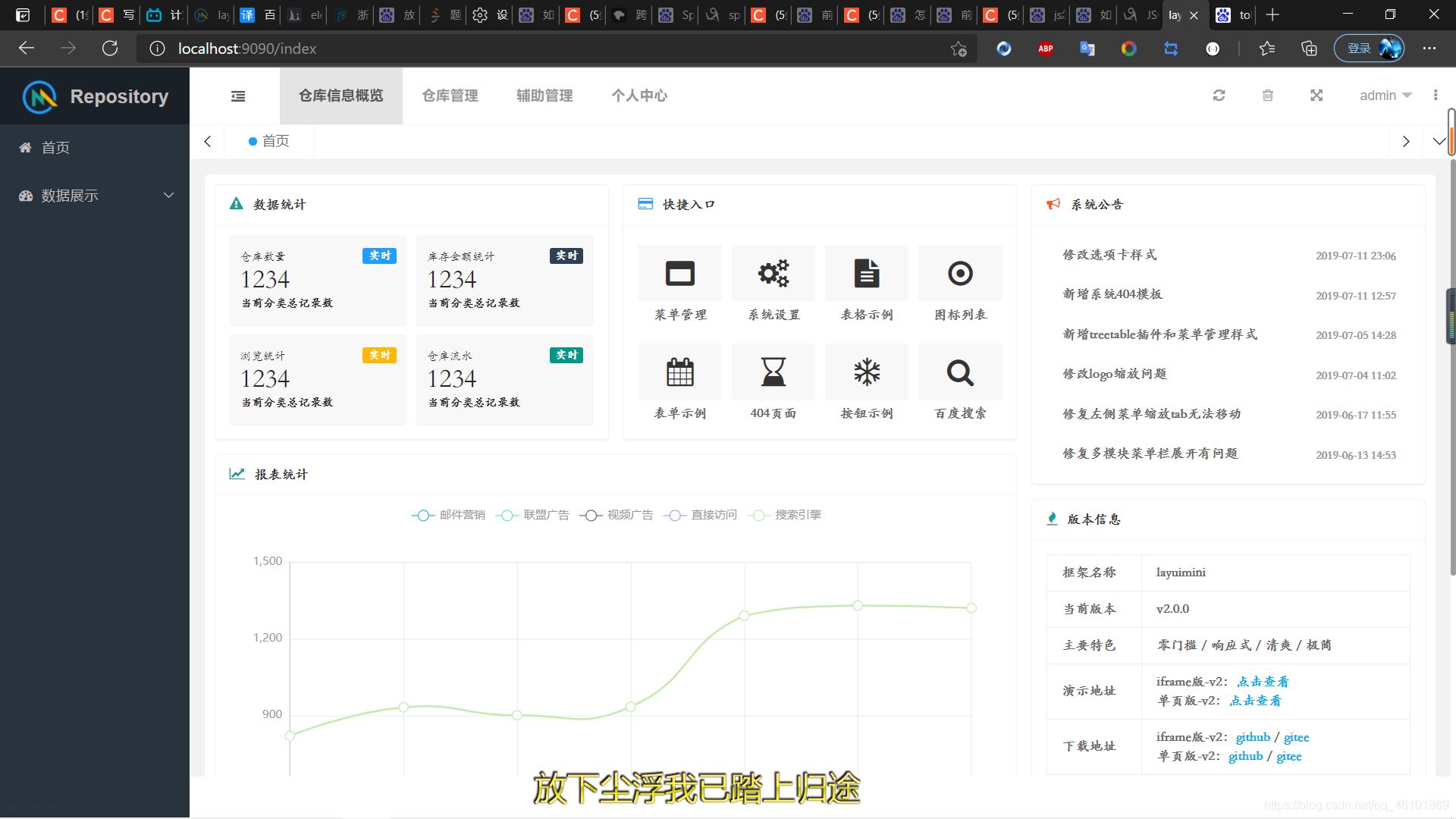Enter fullscreen with the expand icon
This screenshot has height=819, width=1456.
pyautogui.click(x=1316, y=96)
